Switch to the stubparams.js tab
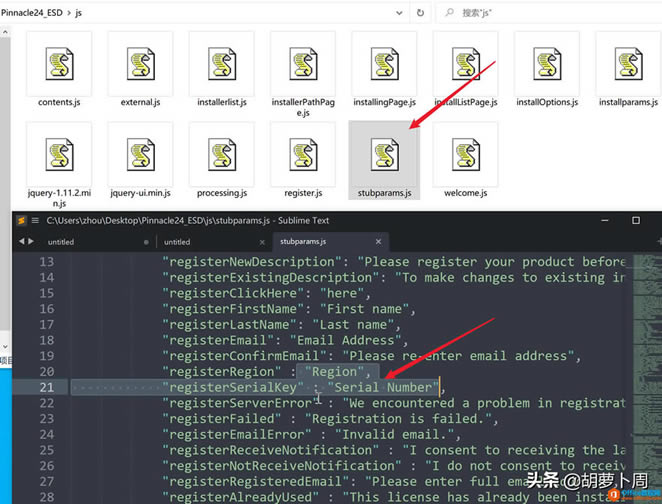 [303, 241]
